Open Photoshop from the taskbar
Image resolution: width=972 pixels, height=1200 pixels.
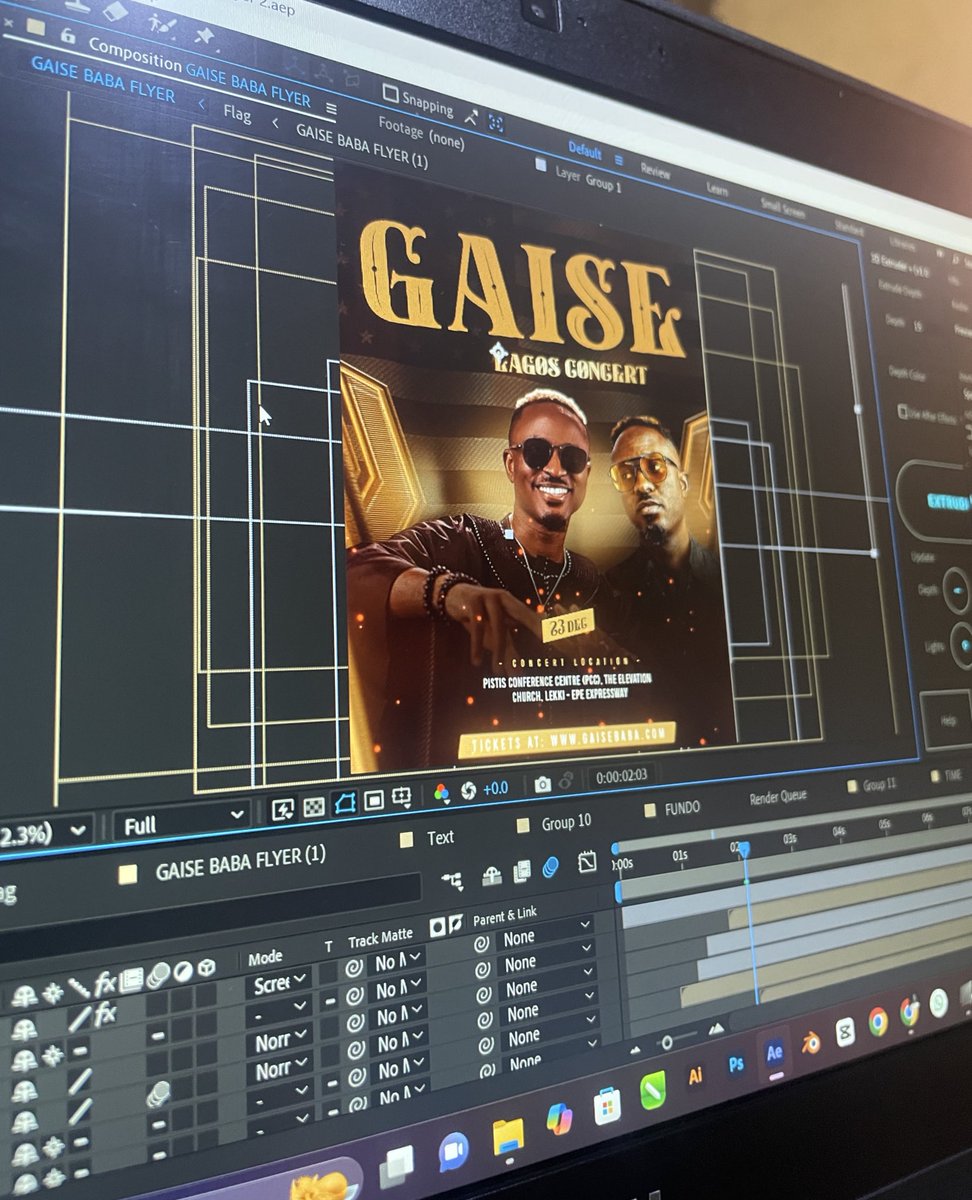click(736, 1064)
